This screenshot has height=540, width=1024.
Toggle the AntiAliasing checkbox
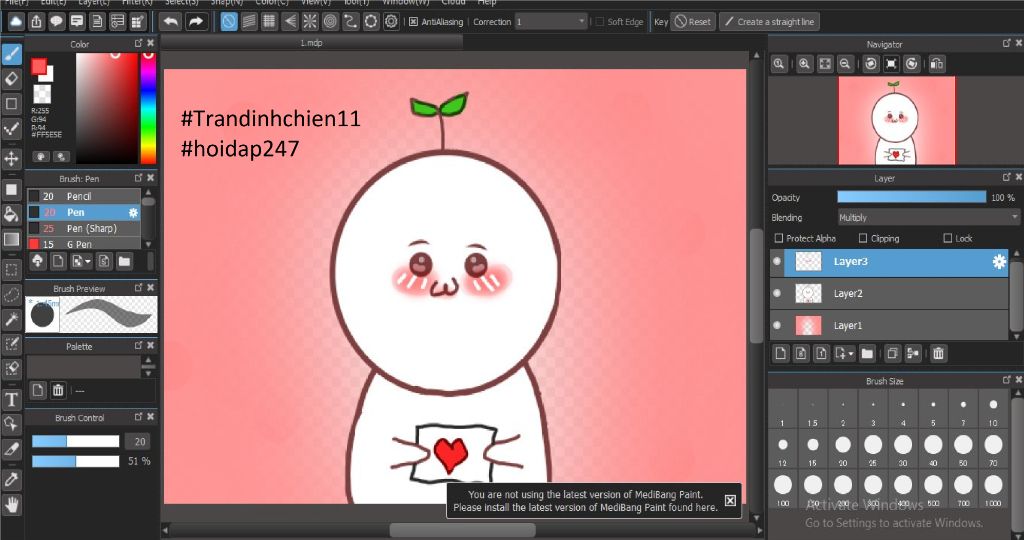[x=413, y=22]
